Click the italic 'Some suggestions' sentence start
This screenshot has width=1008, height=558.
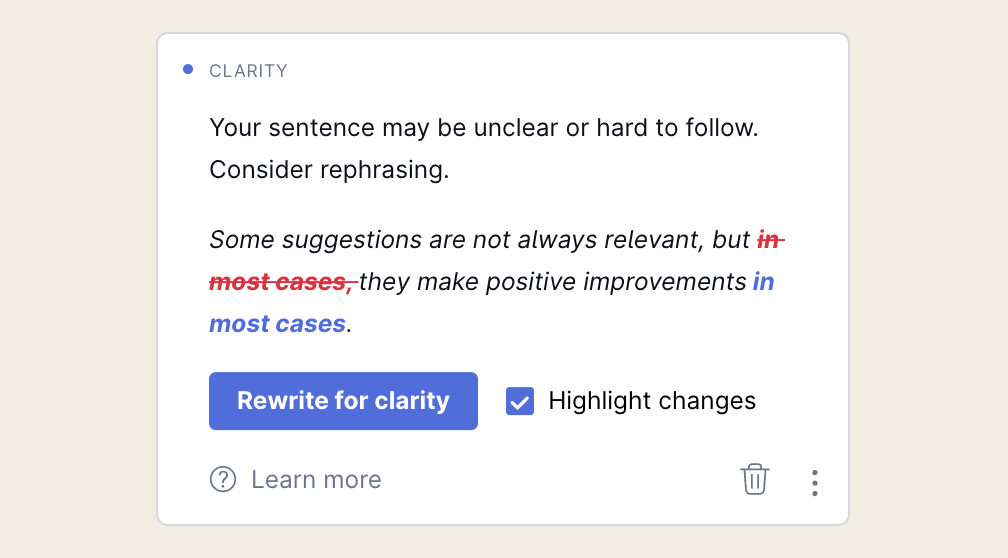click(x=316, y=240)
